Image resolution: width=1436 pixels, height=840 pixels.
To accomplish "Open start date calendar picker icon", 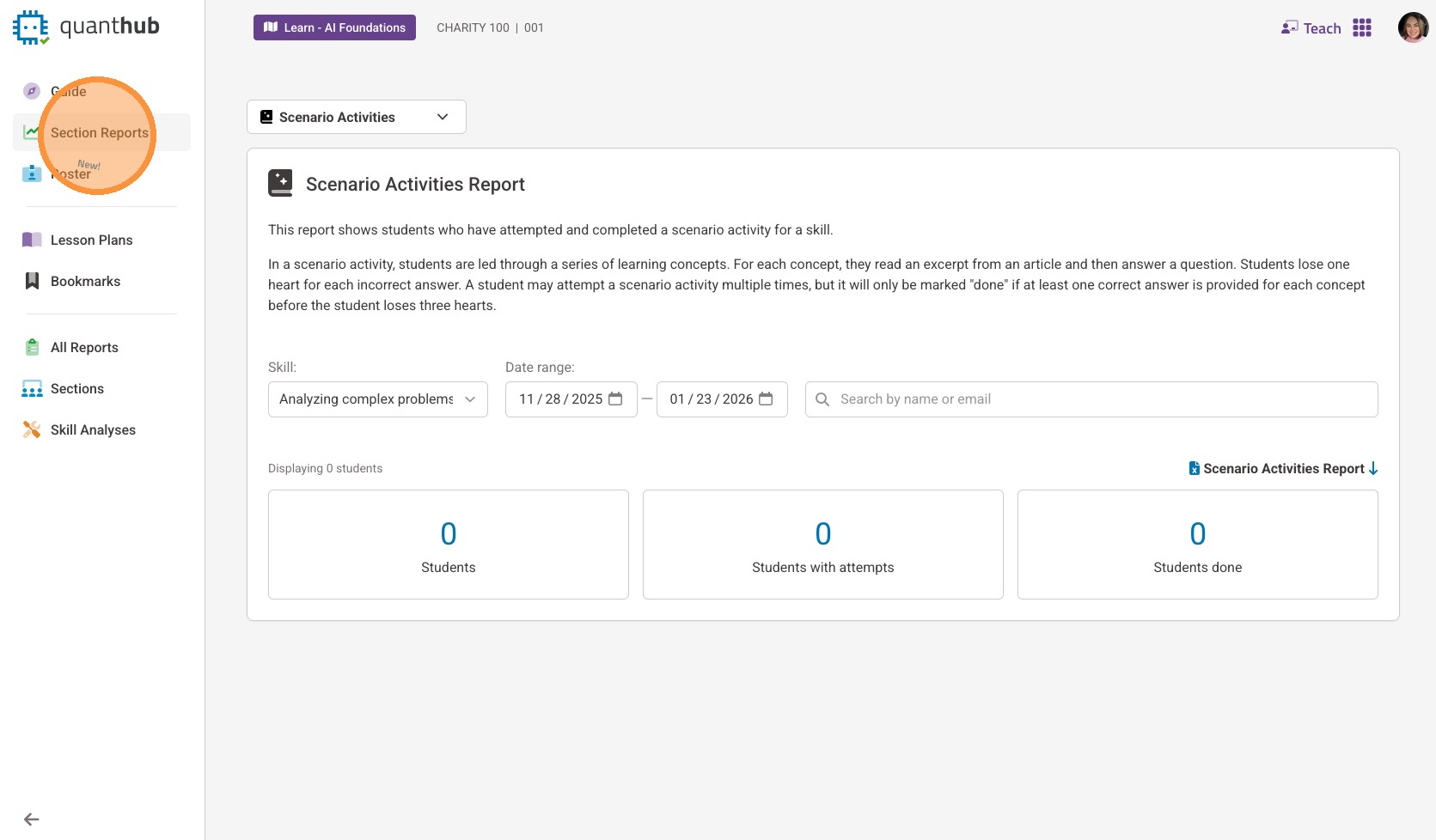I will pyautogui.click(x=615, y=399).
